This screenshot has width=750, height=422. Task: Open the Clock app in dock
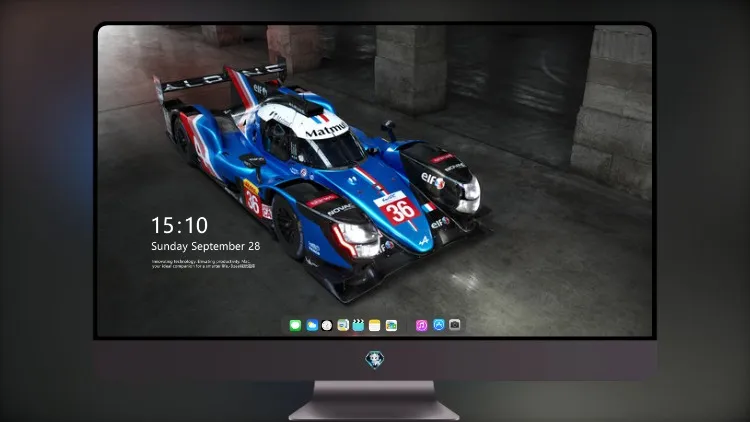[327, 325]
